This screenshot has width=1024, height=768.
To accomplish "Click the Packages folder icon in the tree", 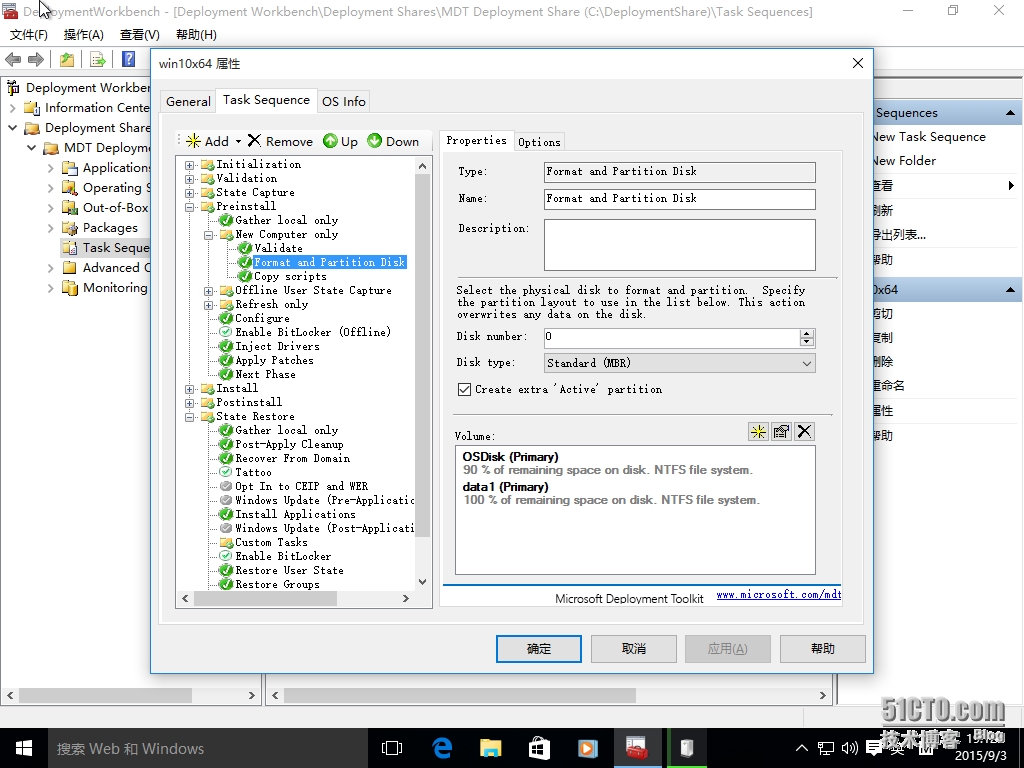I will [x=69, y=228].
